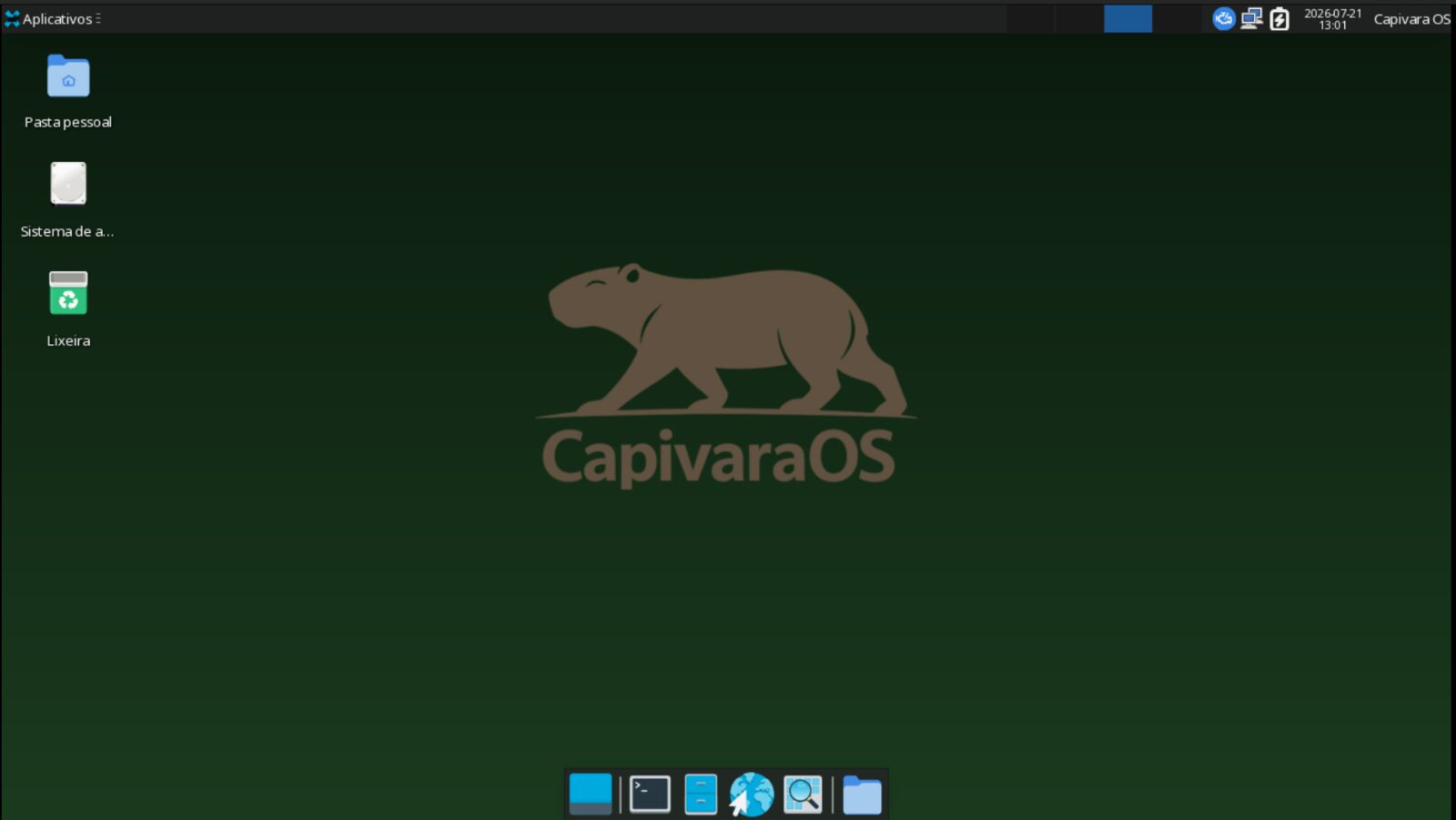Open the file manager cabinet dock icon

coord(701,795)
